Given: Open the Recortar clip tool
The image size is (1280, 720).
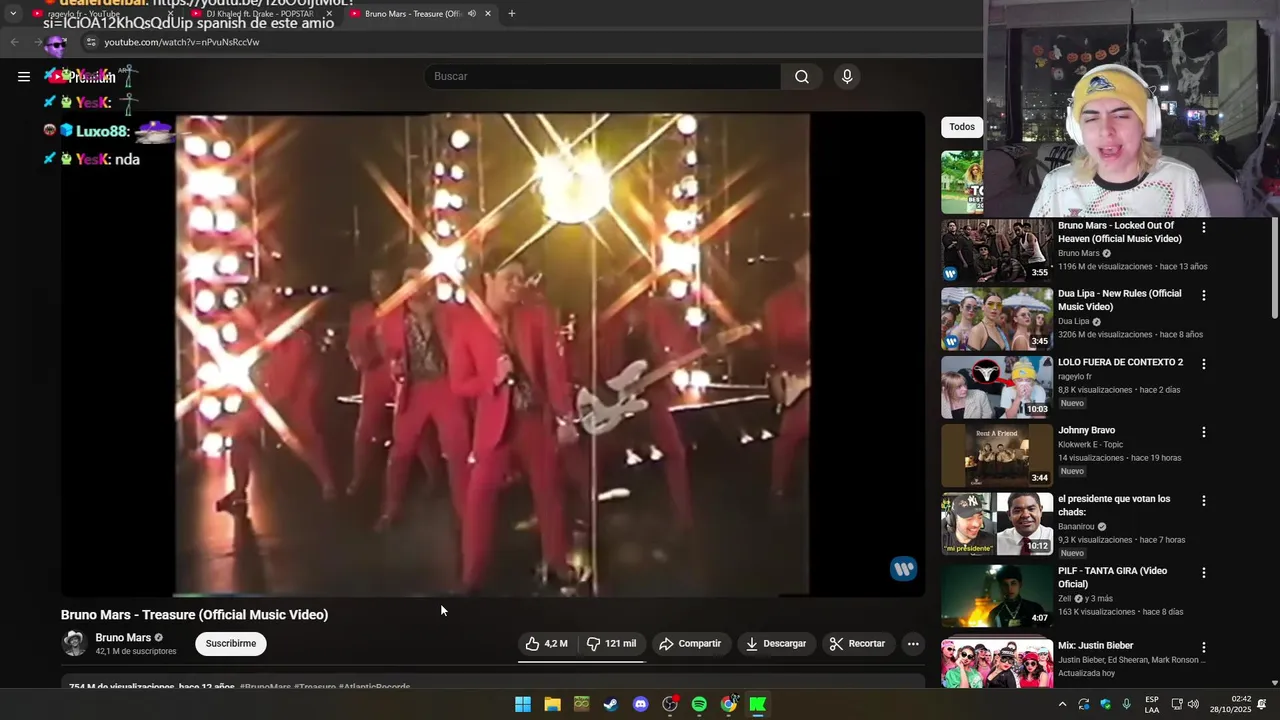Looking at the screenshot, I should (857, 644).
